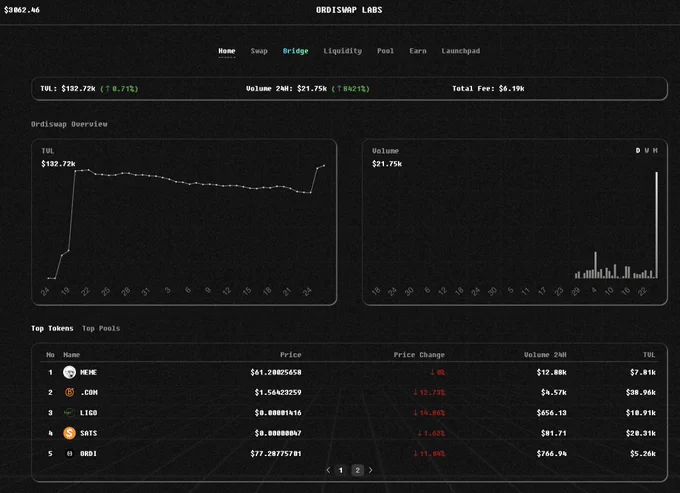The width and height of the screenshot is (680, 493).
Task: Click TVL $132.72k stat in summary bar
Action: 89,88
